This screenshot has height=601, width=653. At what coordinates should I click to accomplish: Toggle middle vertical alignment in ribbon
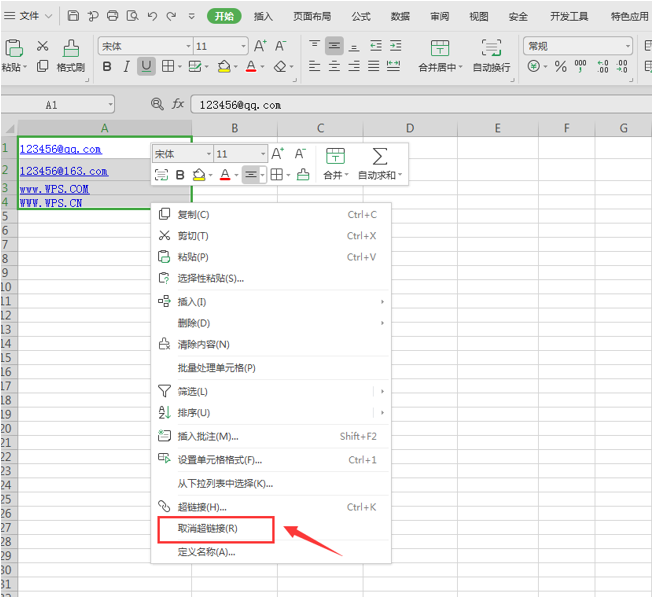click(334, 46)
